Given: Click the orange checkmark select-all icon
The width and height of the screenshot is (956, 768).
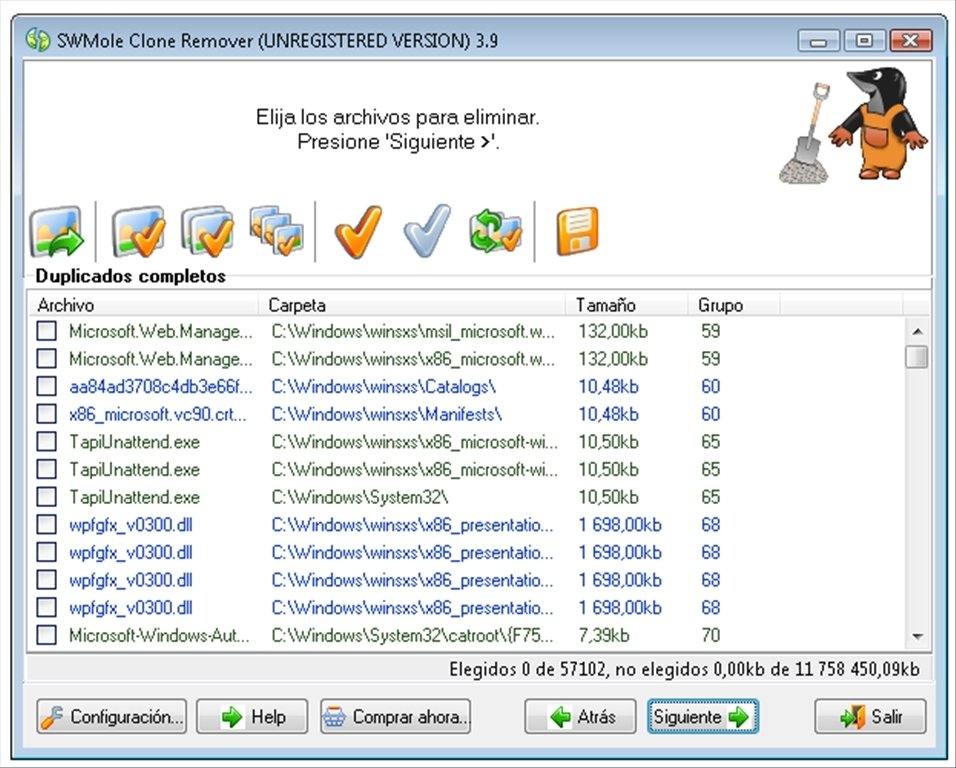Looking at the screenshot, I should [358, 232].
